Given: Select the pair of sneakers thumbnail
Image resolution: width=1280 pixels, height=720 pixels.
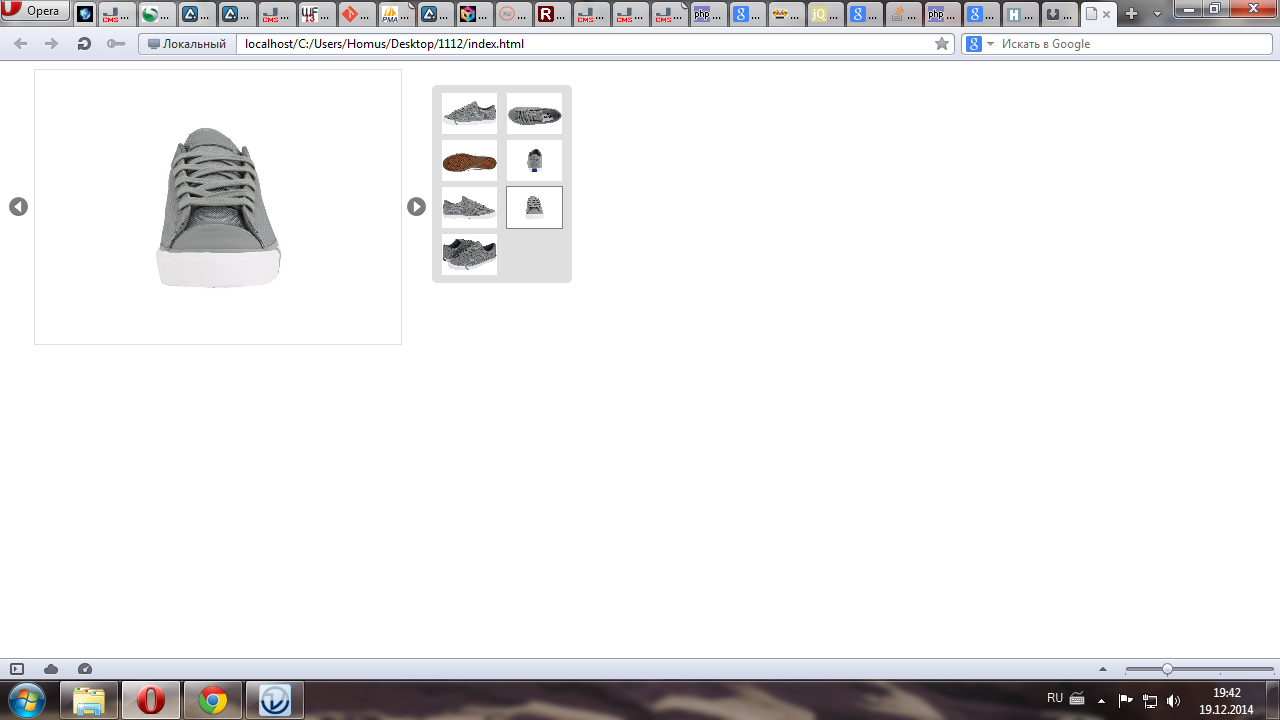Looking at the screenshot, I should (x=470, y=254).
